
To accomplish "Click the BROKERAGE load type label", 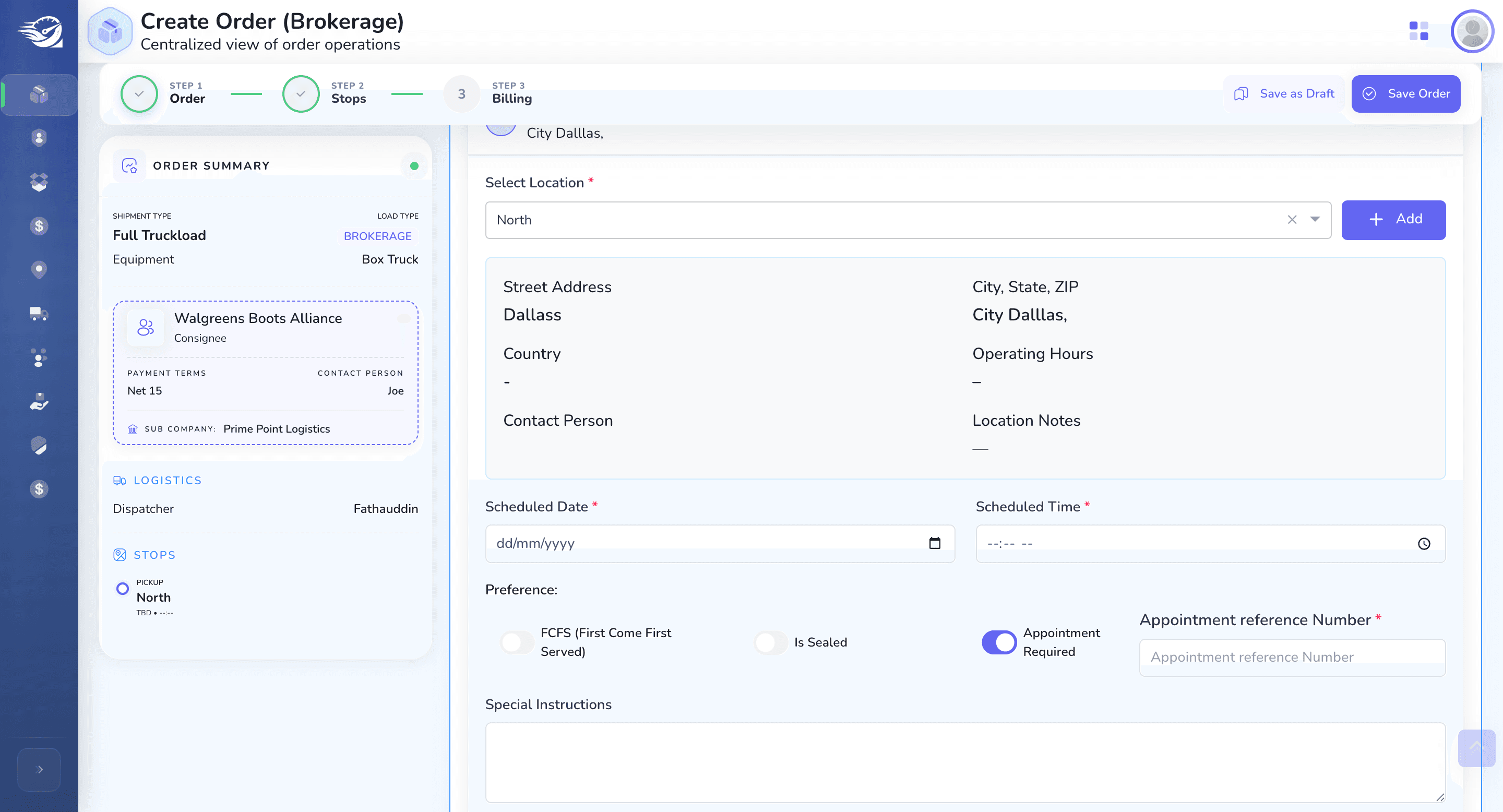I will (x=377, y=236).
